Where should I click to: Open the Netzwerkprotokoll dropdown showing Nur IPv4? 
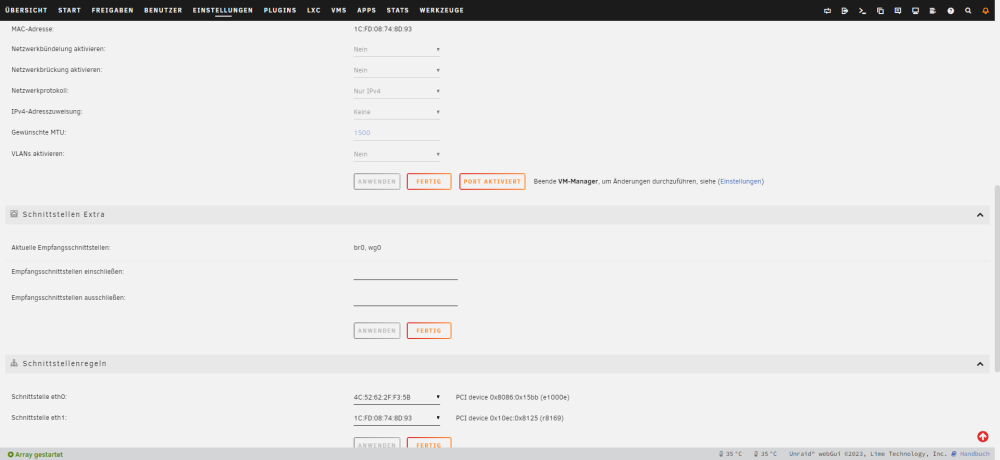point(397,91)
